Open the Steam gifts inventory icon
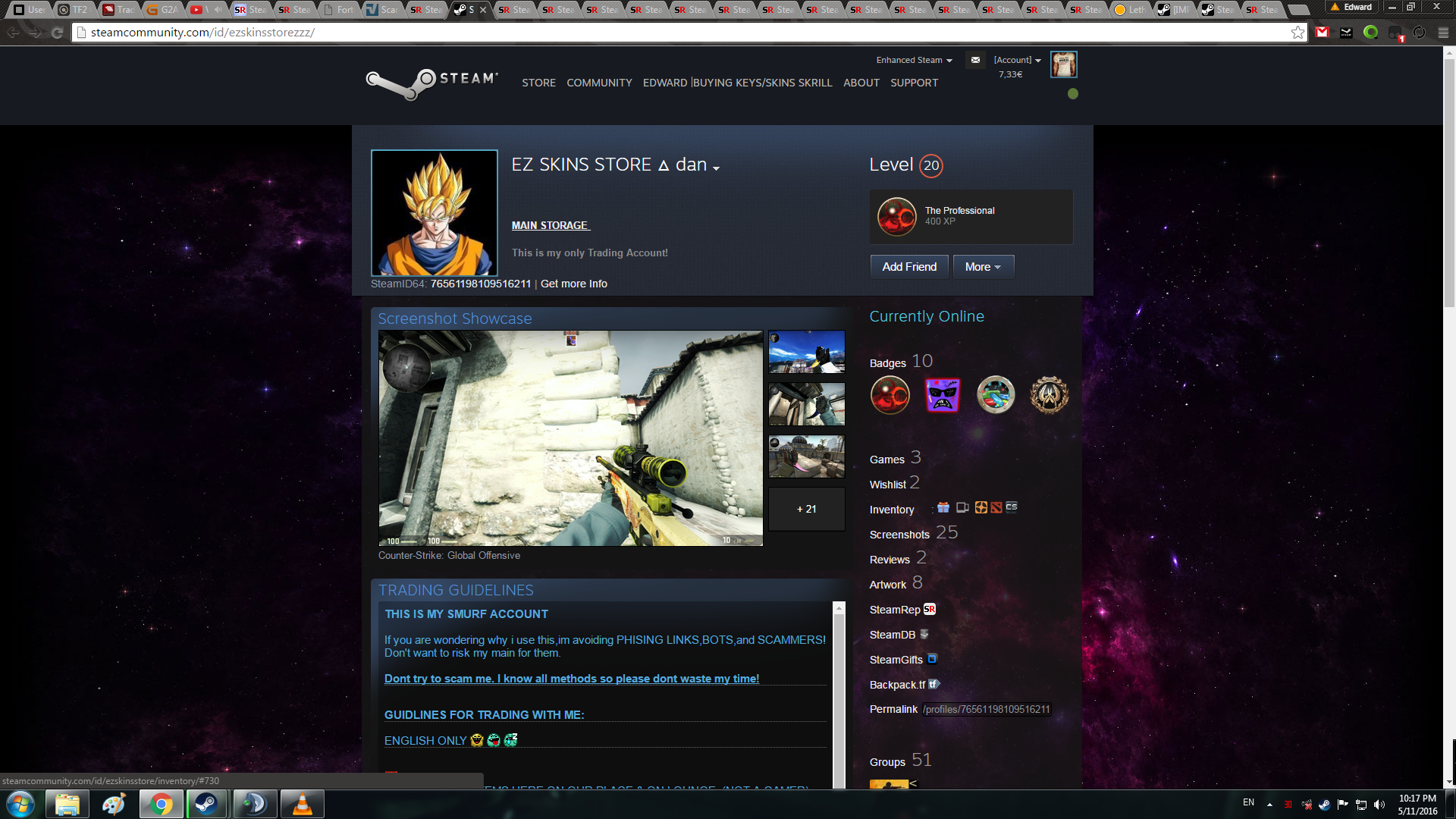The height and width of the screenshot is (819, 1456). pos(943,508)
